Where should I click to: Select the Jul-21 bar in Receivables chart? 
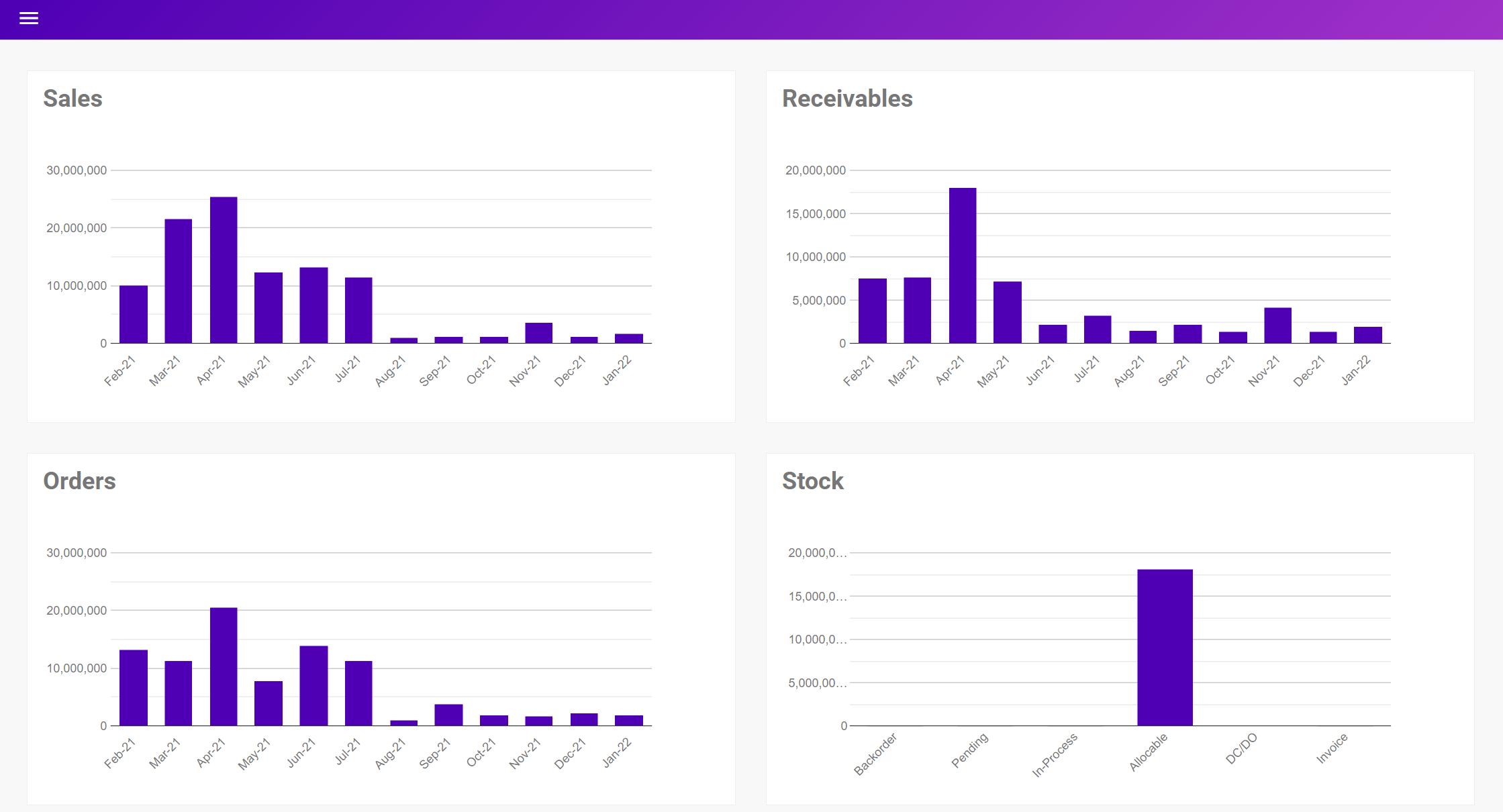[x=1098, y=329]
